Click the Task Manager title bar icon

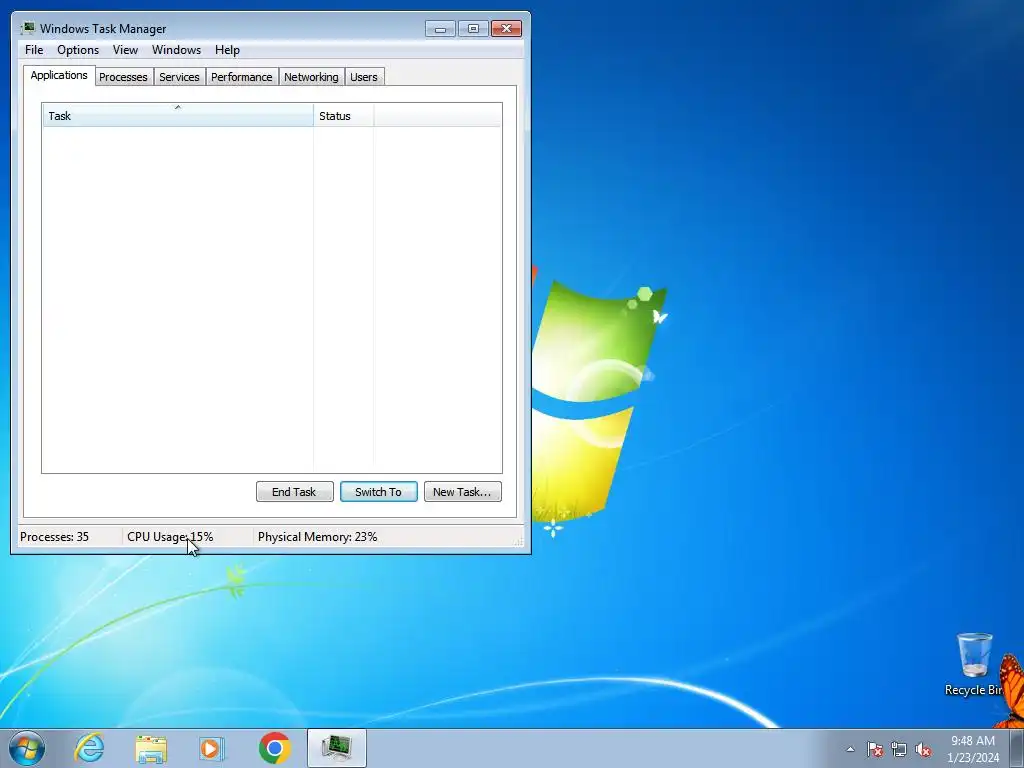click(x=27, y=28)
